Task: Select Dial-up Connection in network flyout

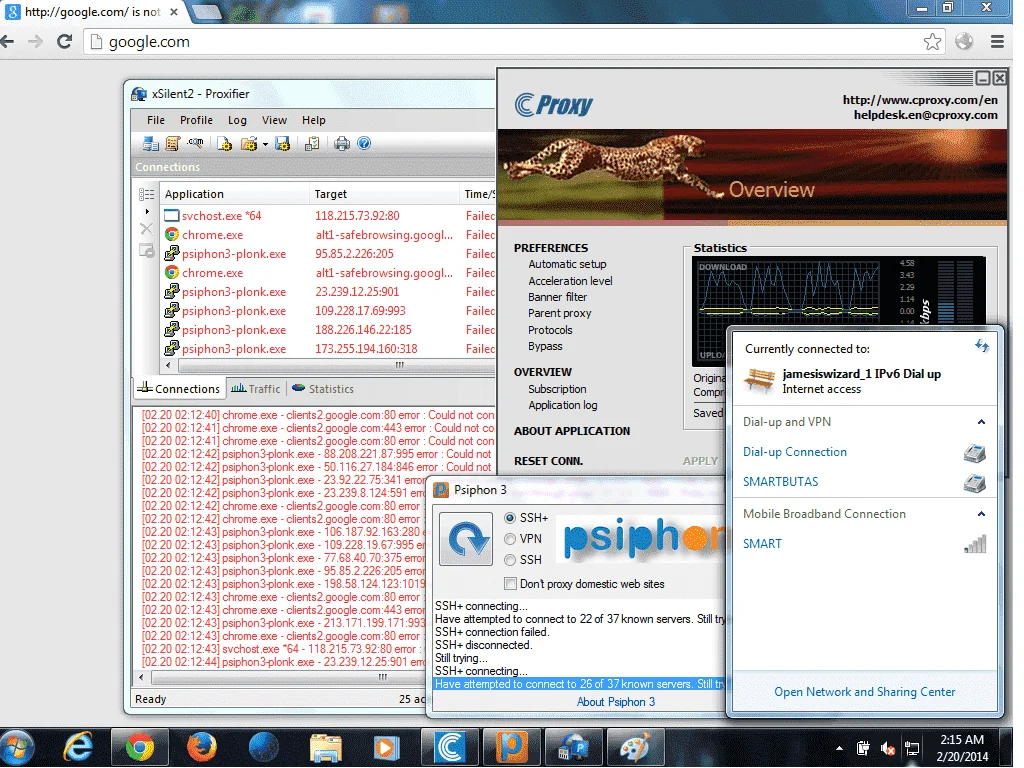Action: (794, 452)
